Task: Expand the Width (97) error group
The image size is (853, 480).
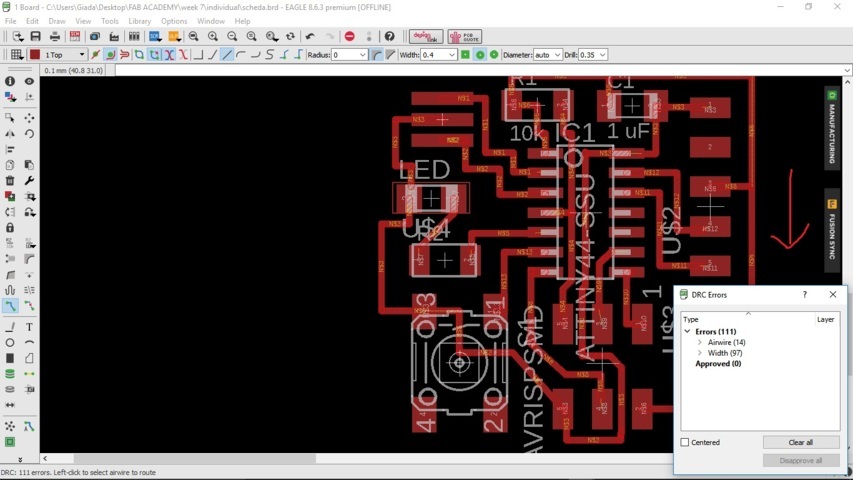Action: tap(700, 353)
